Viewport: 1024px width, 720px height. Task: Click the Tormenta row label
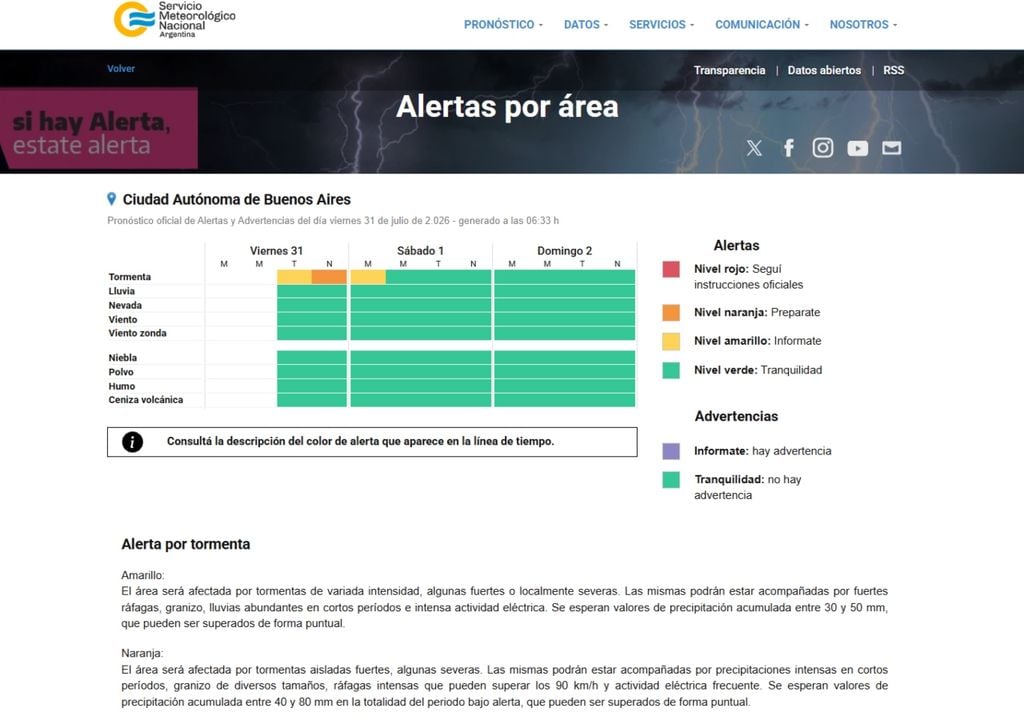point(129,277)
